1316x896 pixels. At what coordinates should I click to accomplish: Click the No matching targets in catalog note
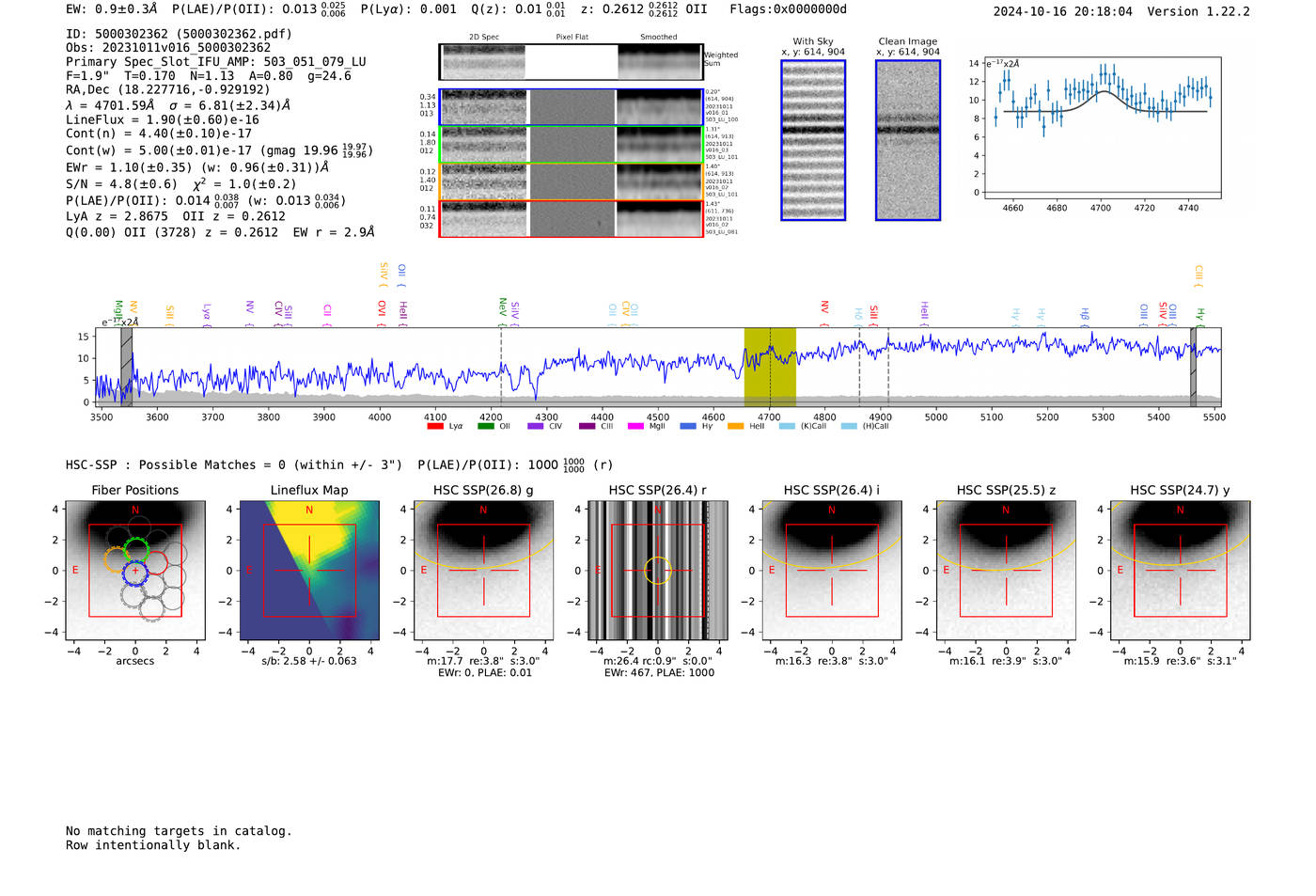(x=179, y=831)
